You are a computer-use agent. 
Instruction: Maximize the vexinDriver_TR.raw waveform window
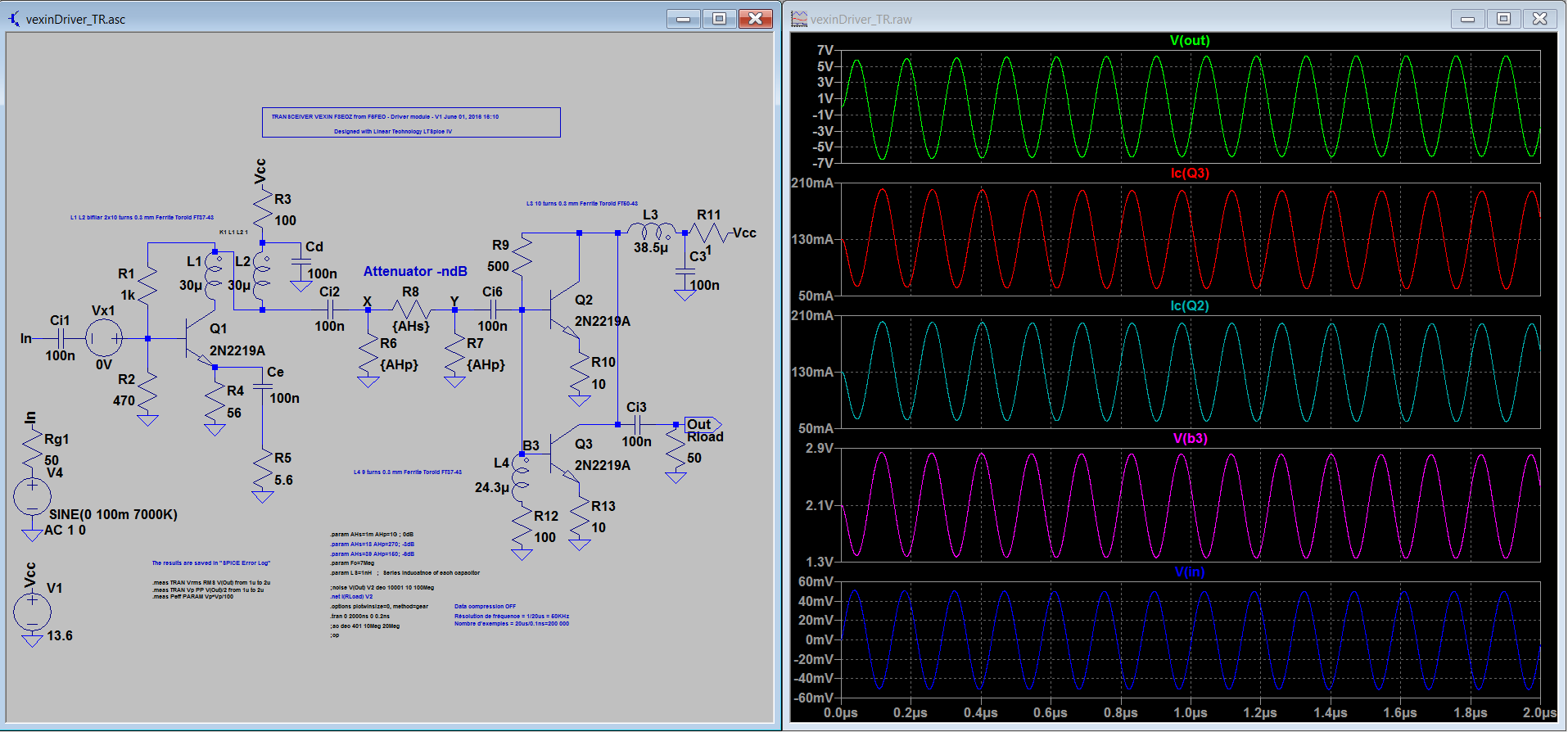point(1503,19)
